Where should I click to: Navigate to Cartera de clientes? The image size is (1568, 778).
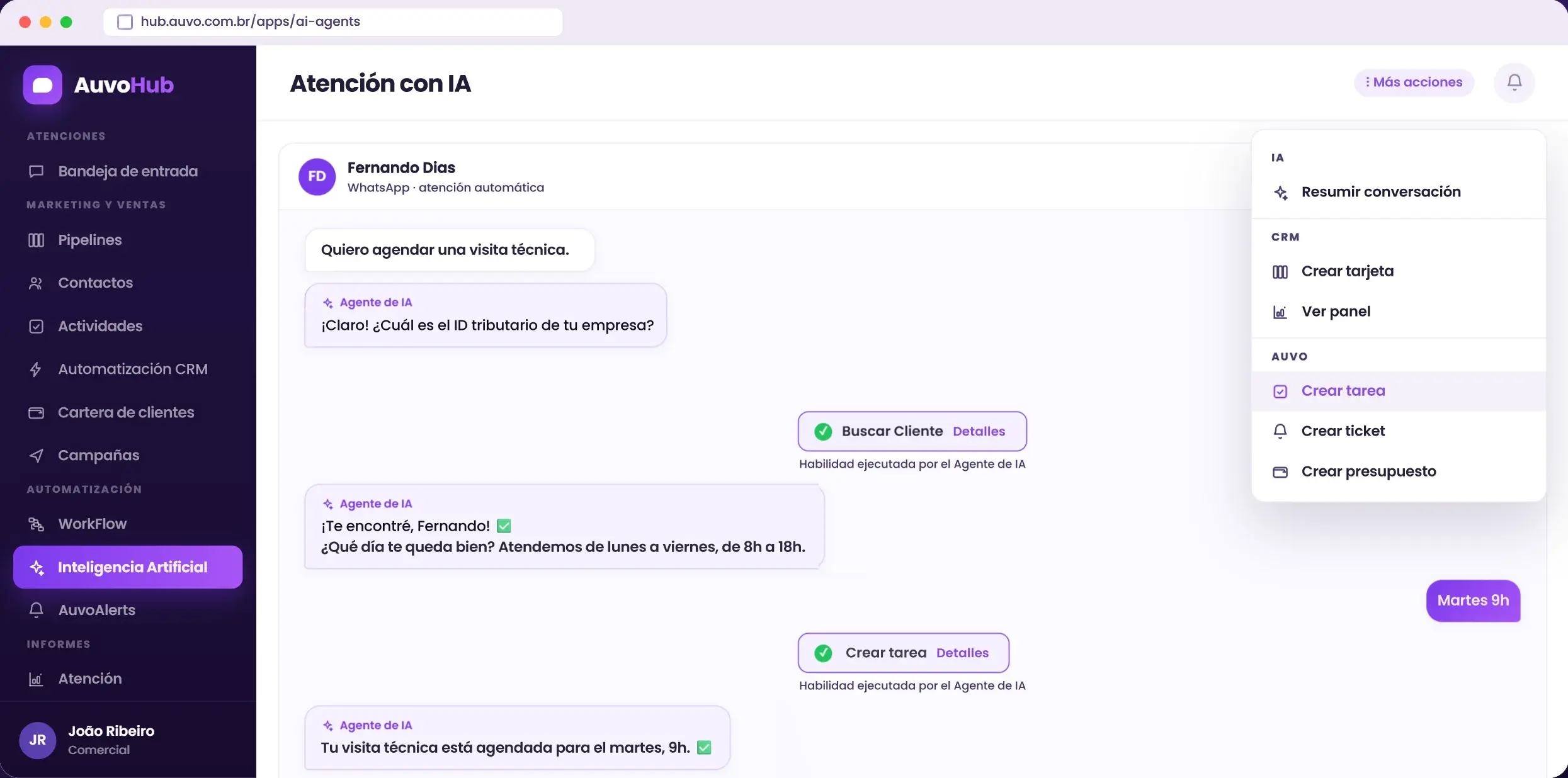coord(128,412)
